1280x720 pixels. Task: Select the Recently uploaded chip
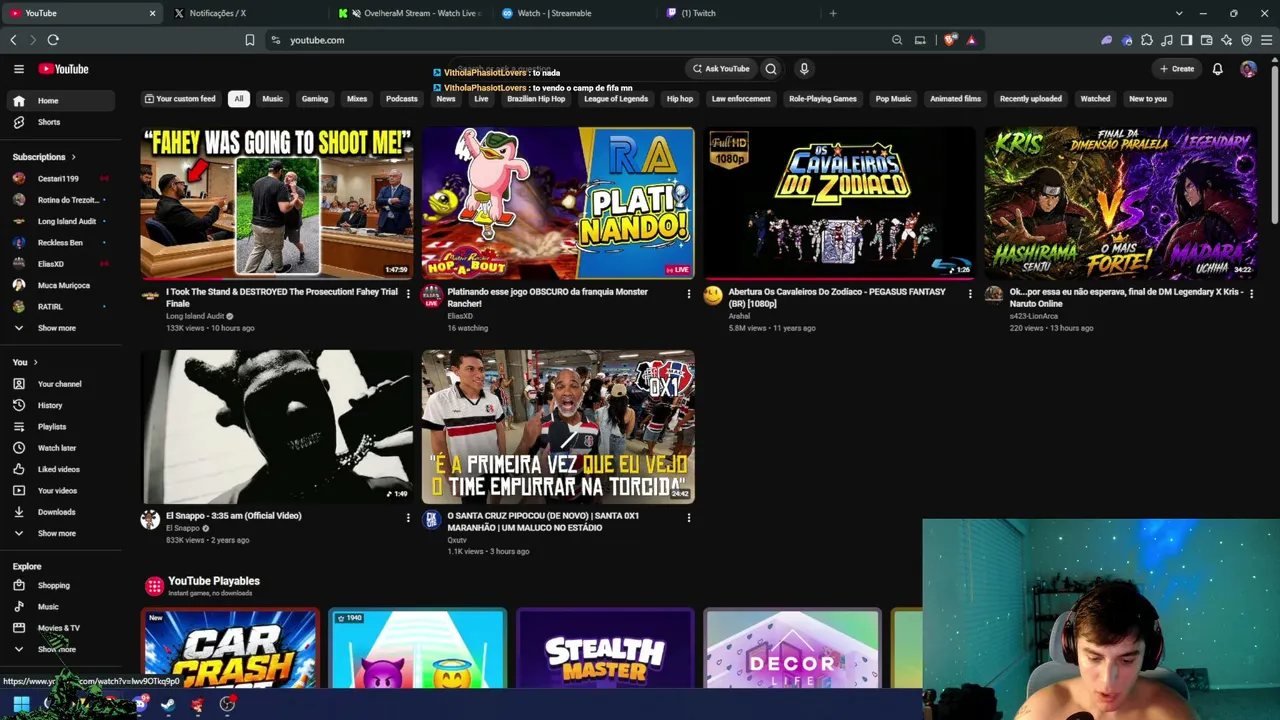click(1031, 99)
